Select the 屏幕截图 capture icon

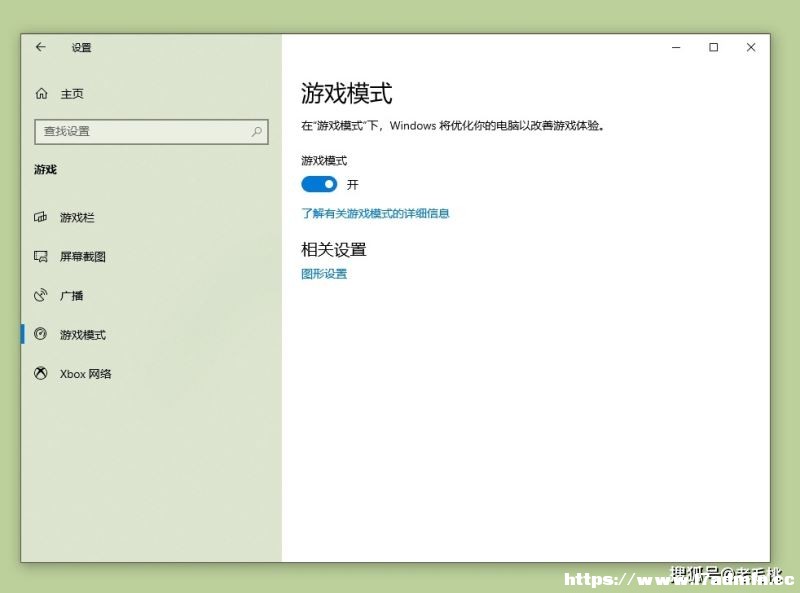tap(40, 256)
